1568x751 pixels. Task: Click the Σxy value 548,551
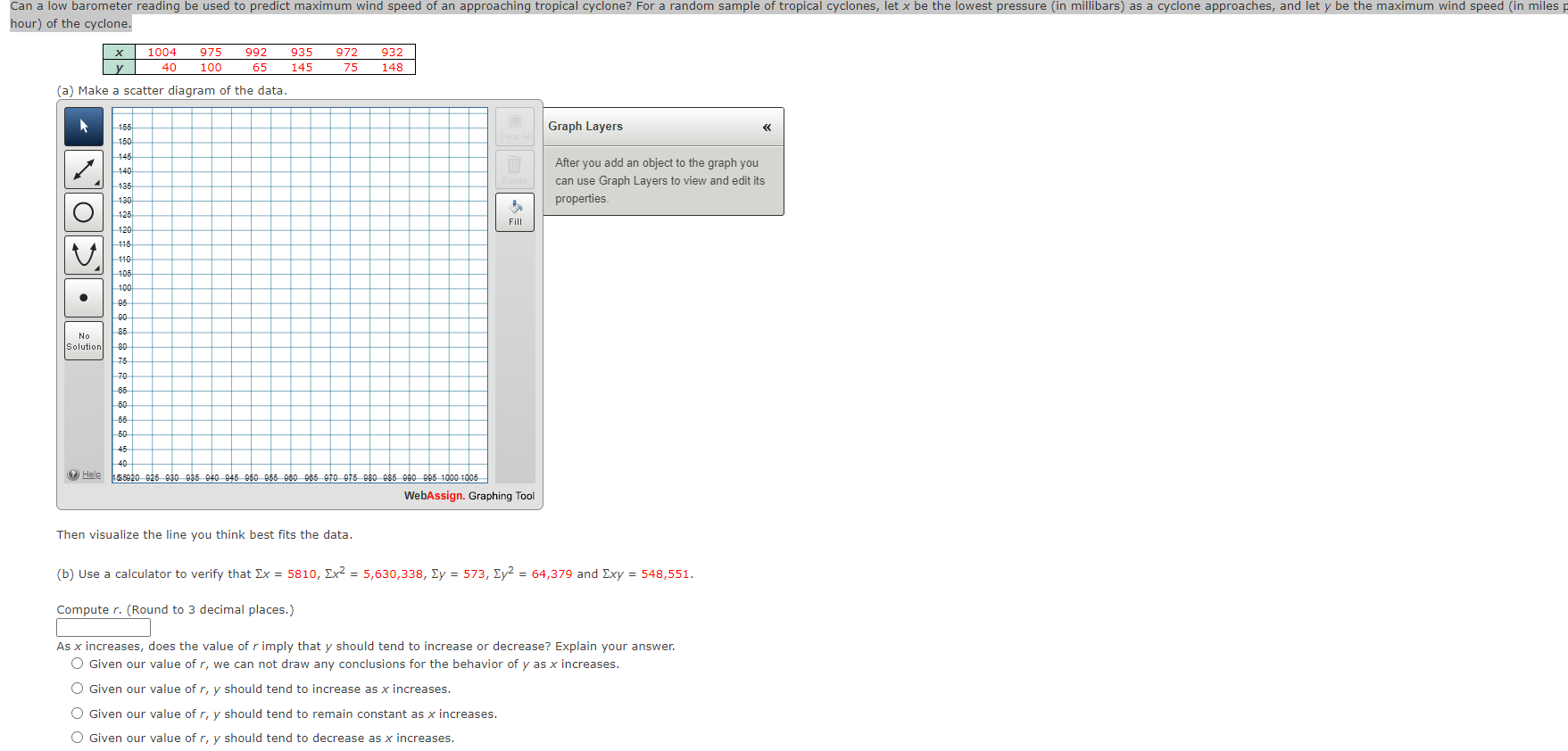(x=665, y=574)
